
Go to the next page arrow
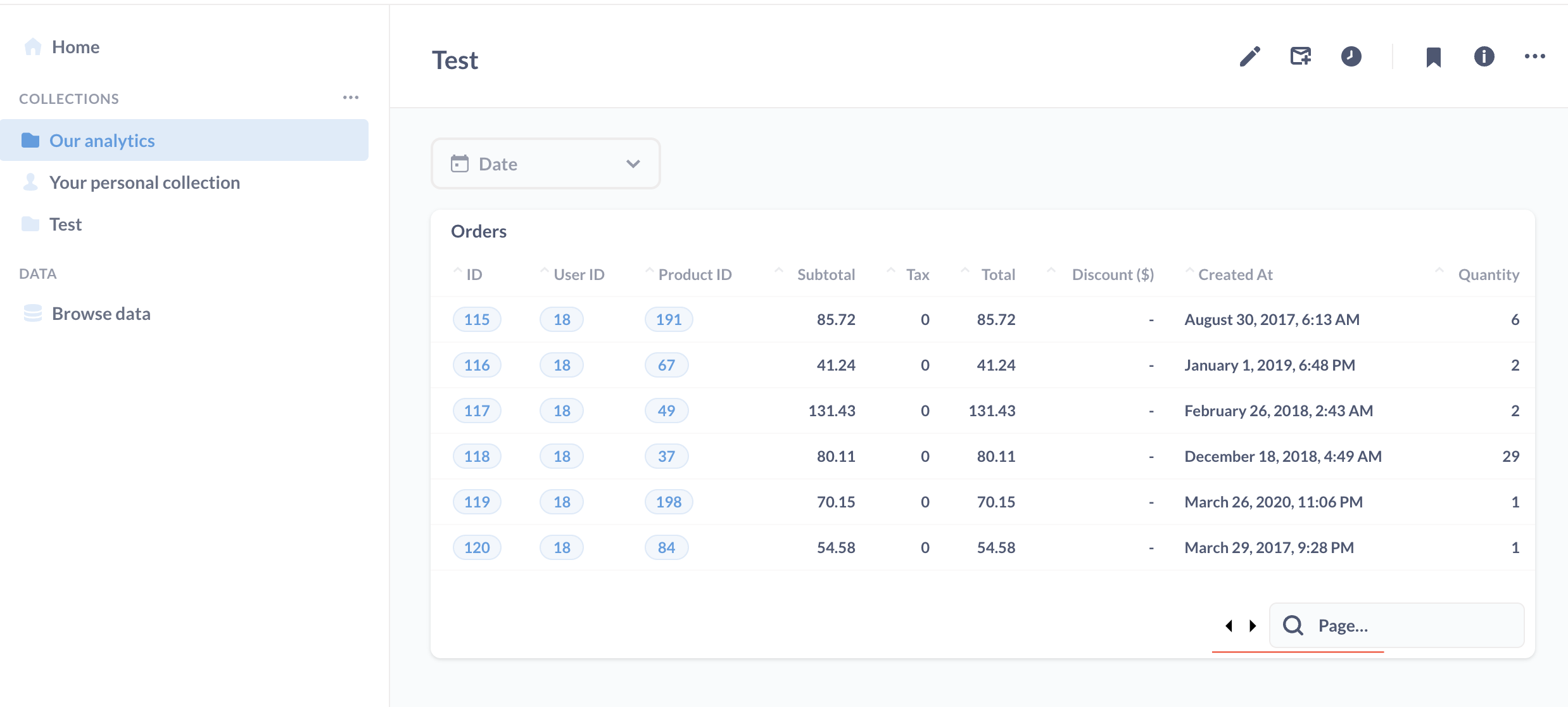click(1252, 625)
